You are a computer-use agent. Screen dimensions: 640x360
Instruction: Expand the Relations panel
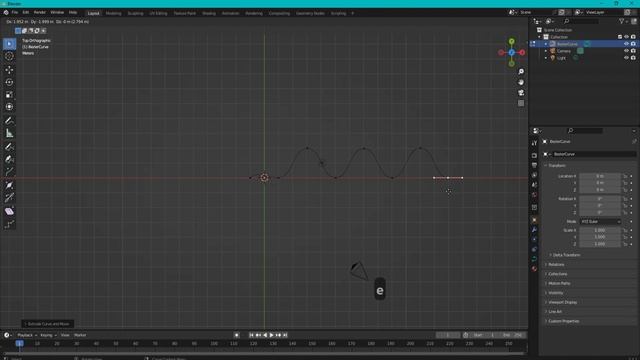coord(556,264)
